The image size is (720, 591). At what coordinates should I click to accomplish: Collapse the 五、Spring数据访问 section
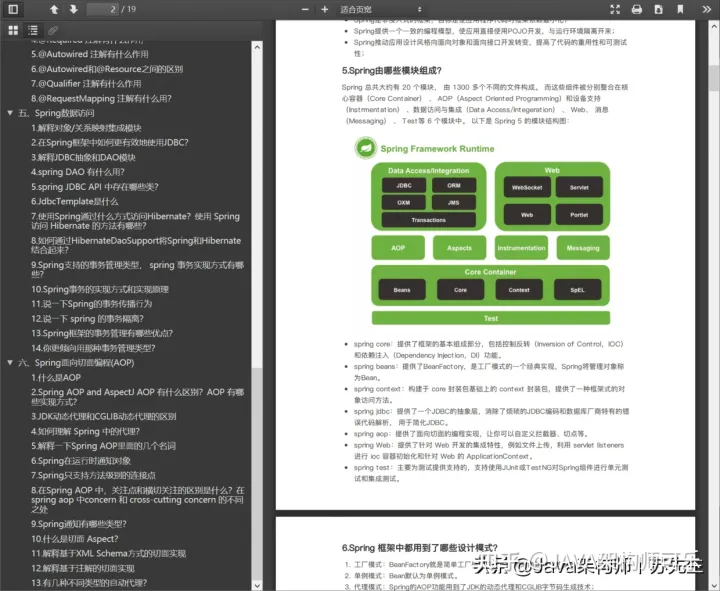10,113
